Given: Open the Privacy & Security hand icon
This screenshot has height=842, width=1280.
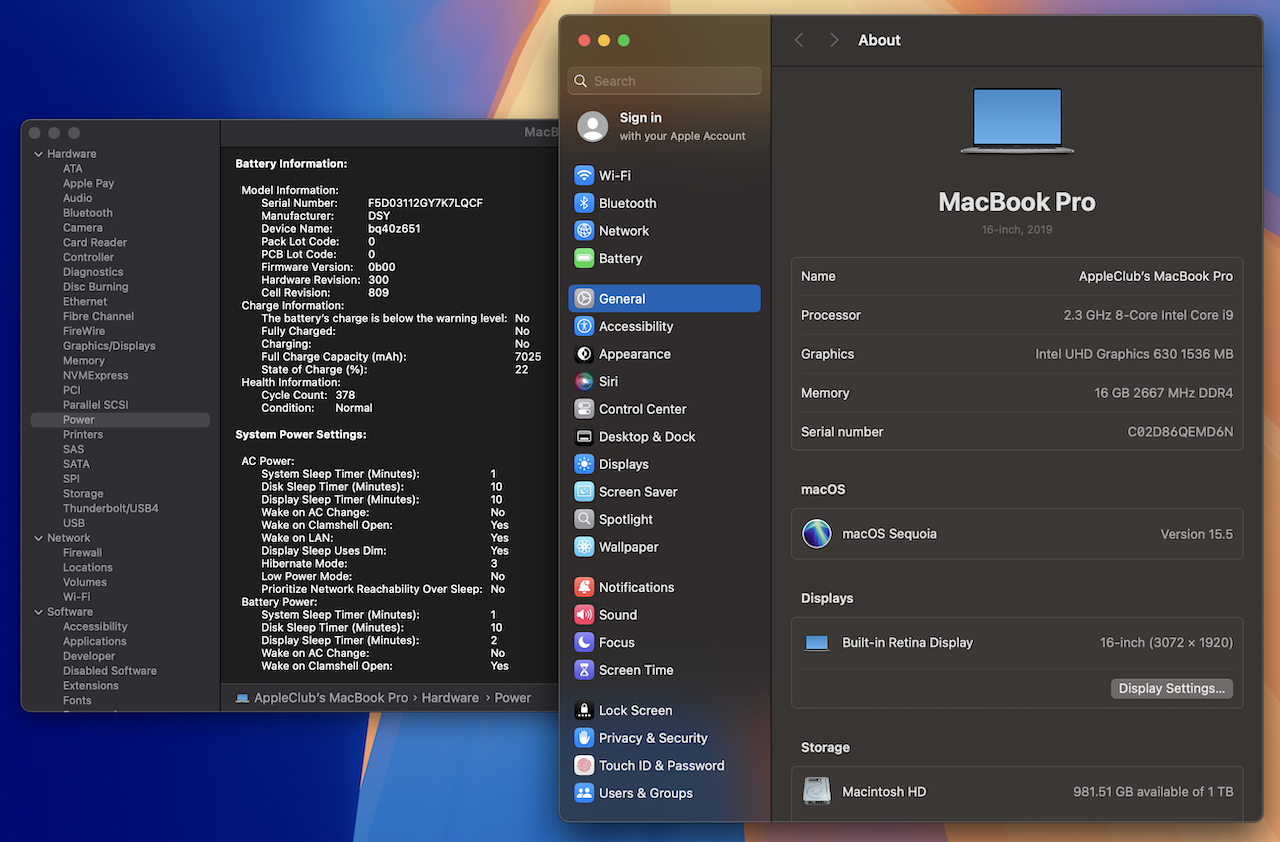Looking at the screenshot, I should (x=584, y=738).
